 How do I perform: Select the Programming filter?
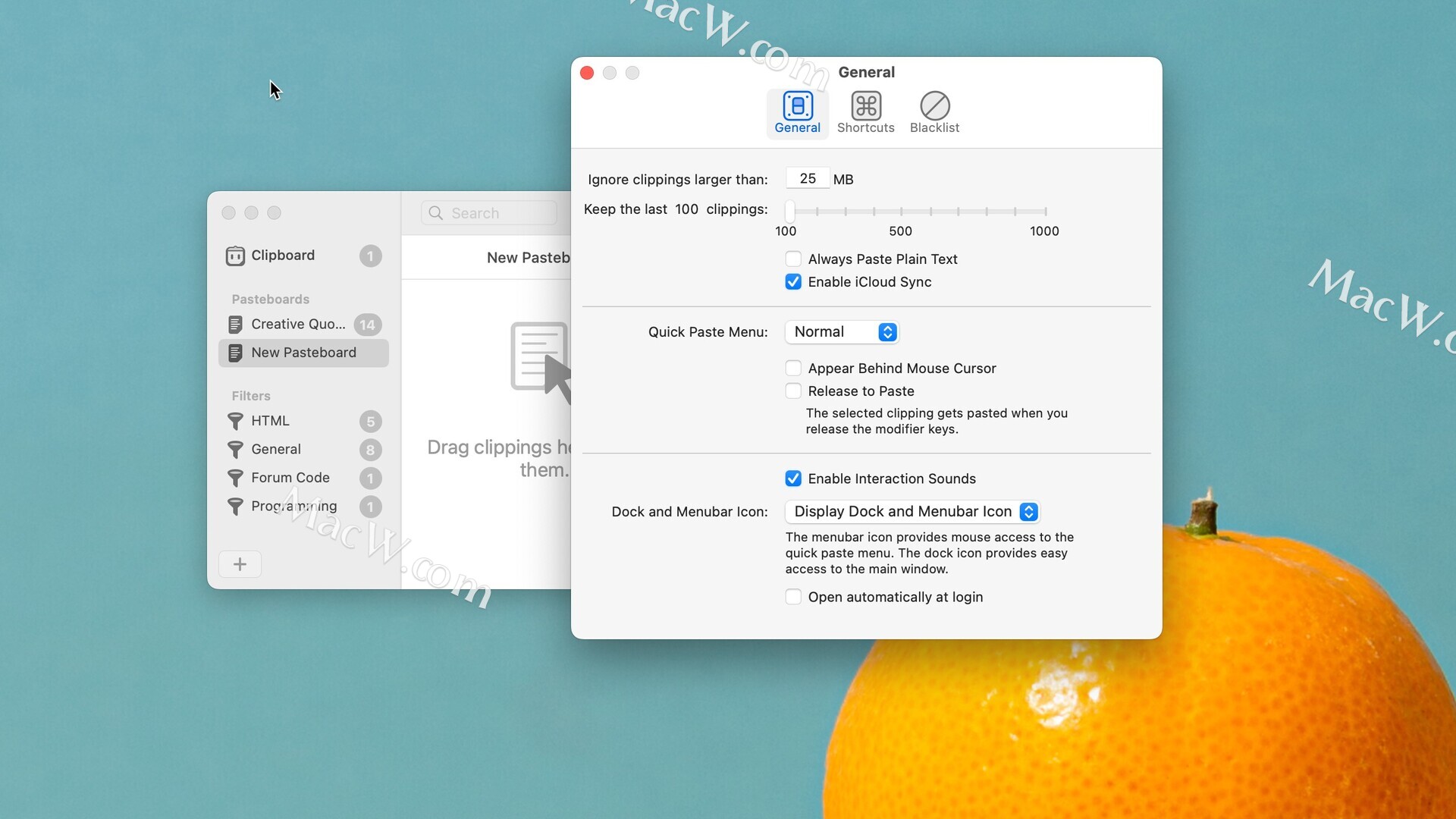pos(303,507)
